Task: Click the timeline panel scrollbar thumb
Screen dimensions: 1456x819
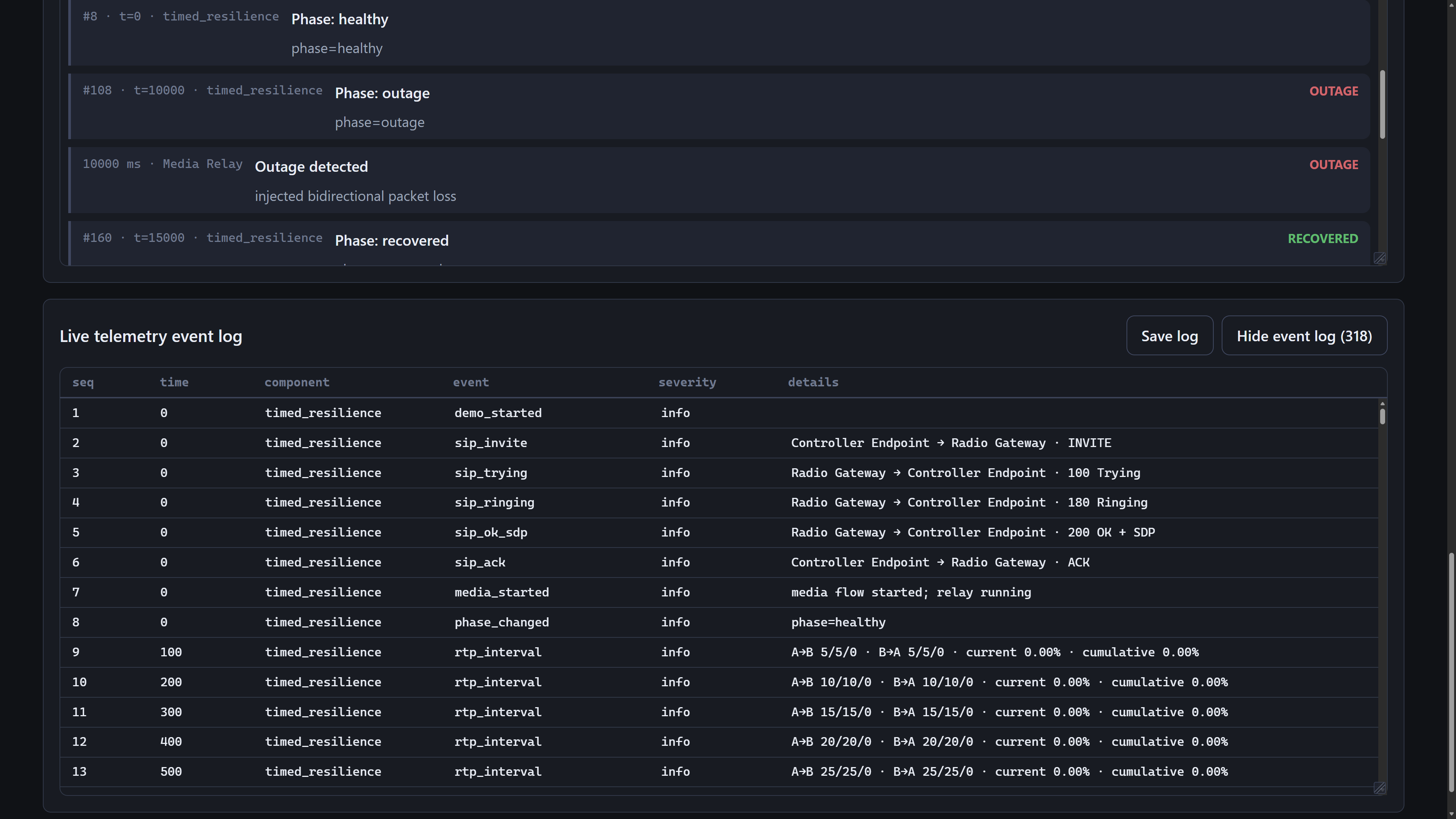Action: pyautogui.click(x=1382, y=105)
